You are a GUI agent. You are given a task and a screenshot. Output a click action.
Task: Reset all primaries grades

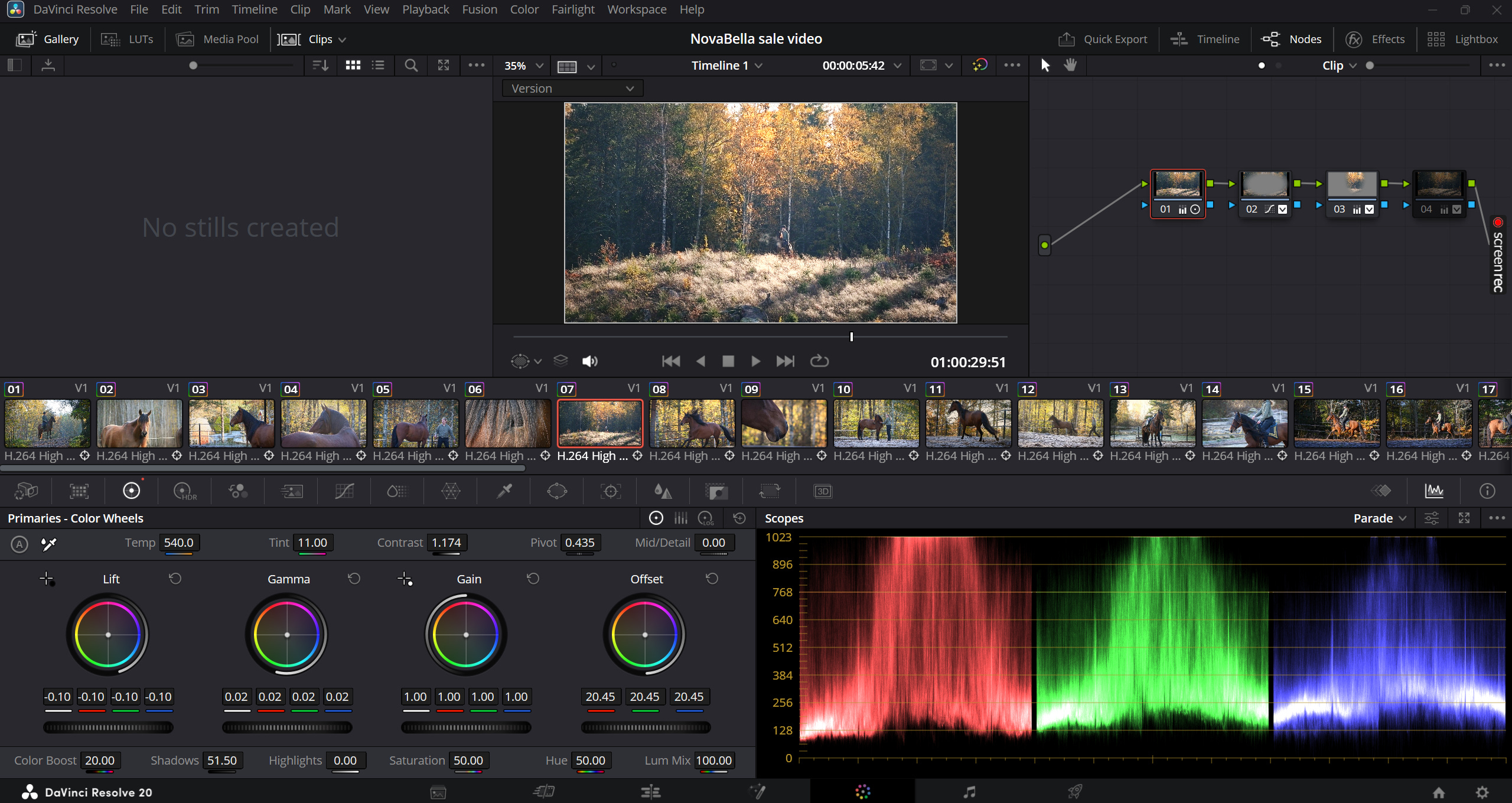coord(739,518)
